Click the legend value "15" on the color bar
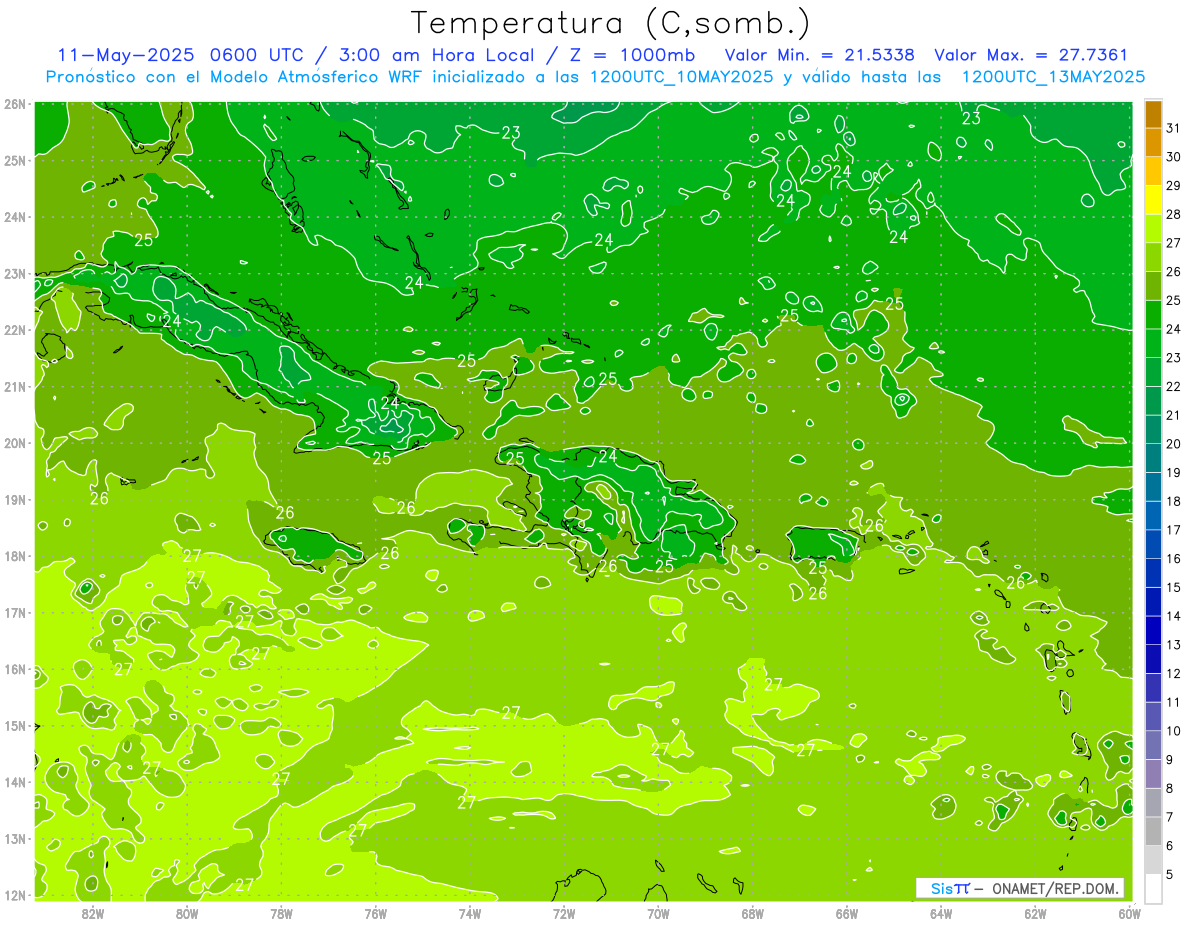This screenshot has height=927, width=1200. click(x=1173, y=587)
